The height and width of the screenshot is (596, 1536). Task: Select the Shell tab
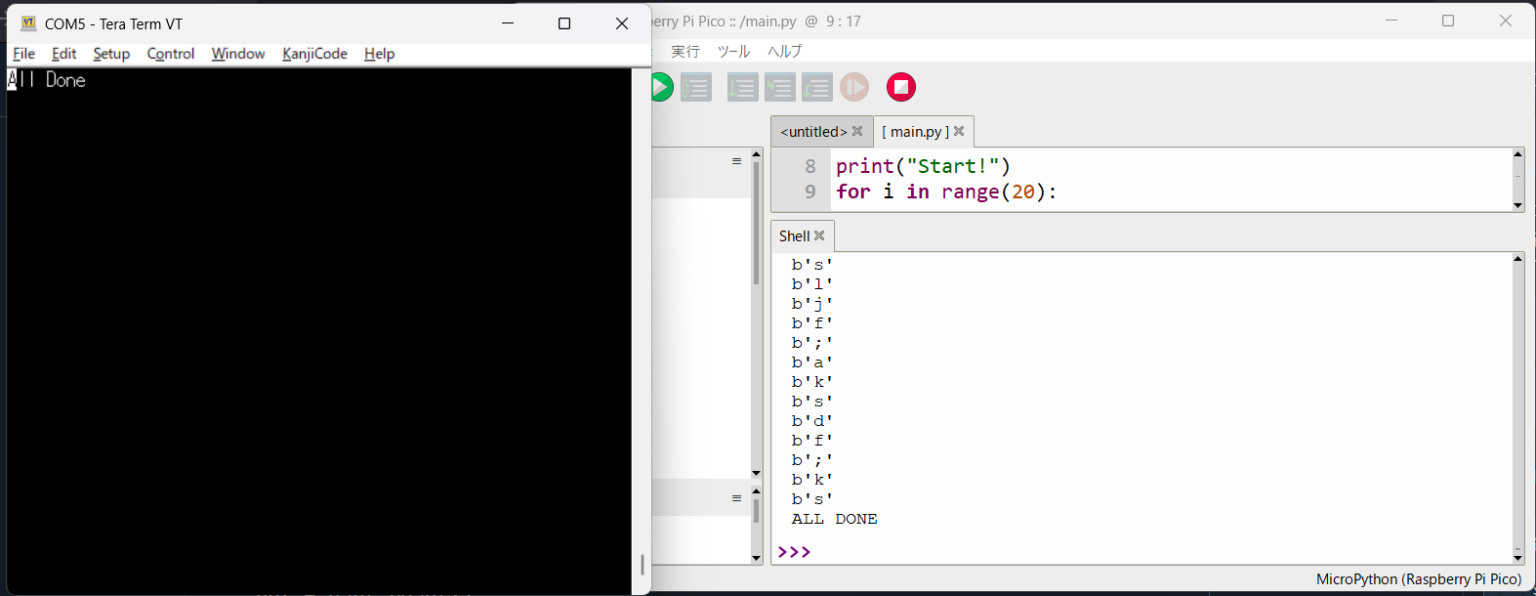(794, 235)
